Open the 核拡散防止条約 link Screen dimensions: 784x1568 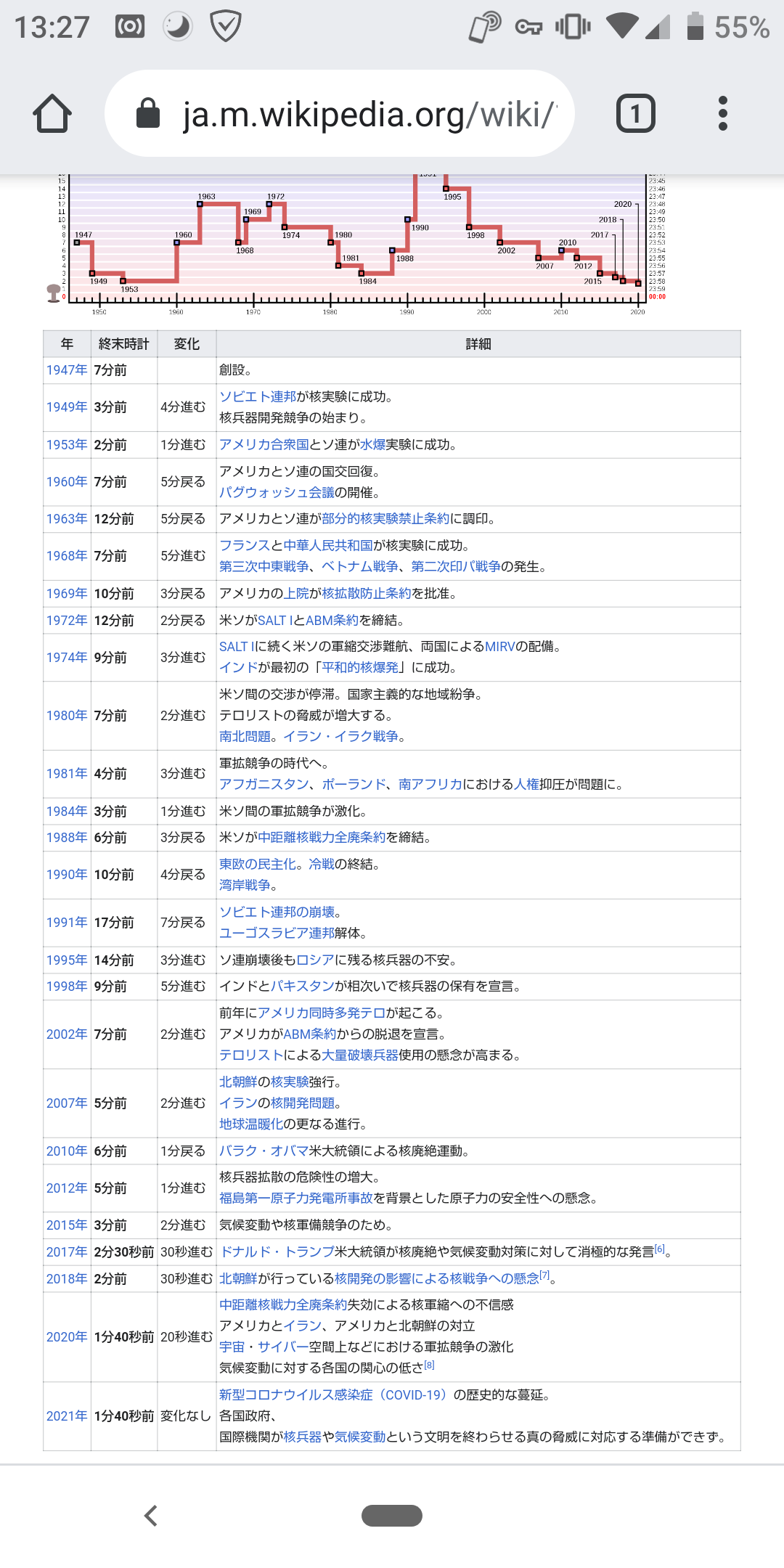(x=367, y=593)
